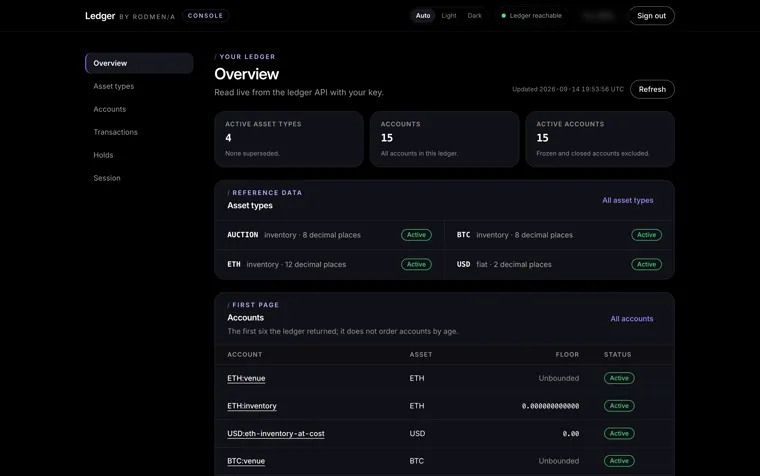Click the Ledger logo text
This screenshot has width=760, height=476.
click(x=100, y=16)
